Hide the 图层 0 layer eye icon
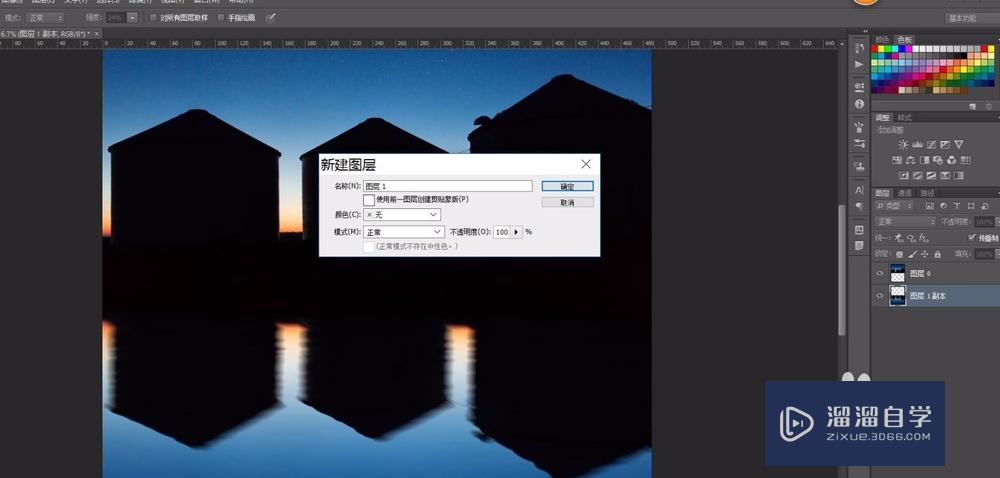This screenshot has width=1000, height=478. click(x=880, y=273)
